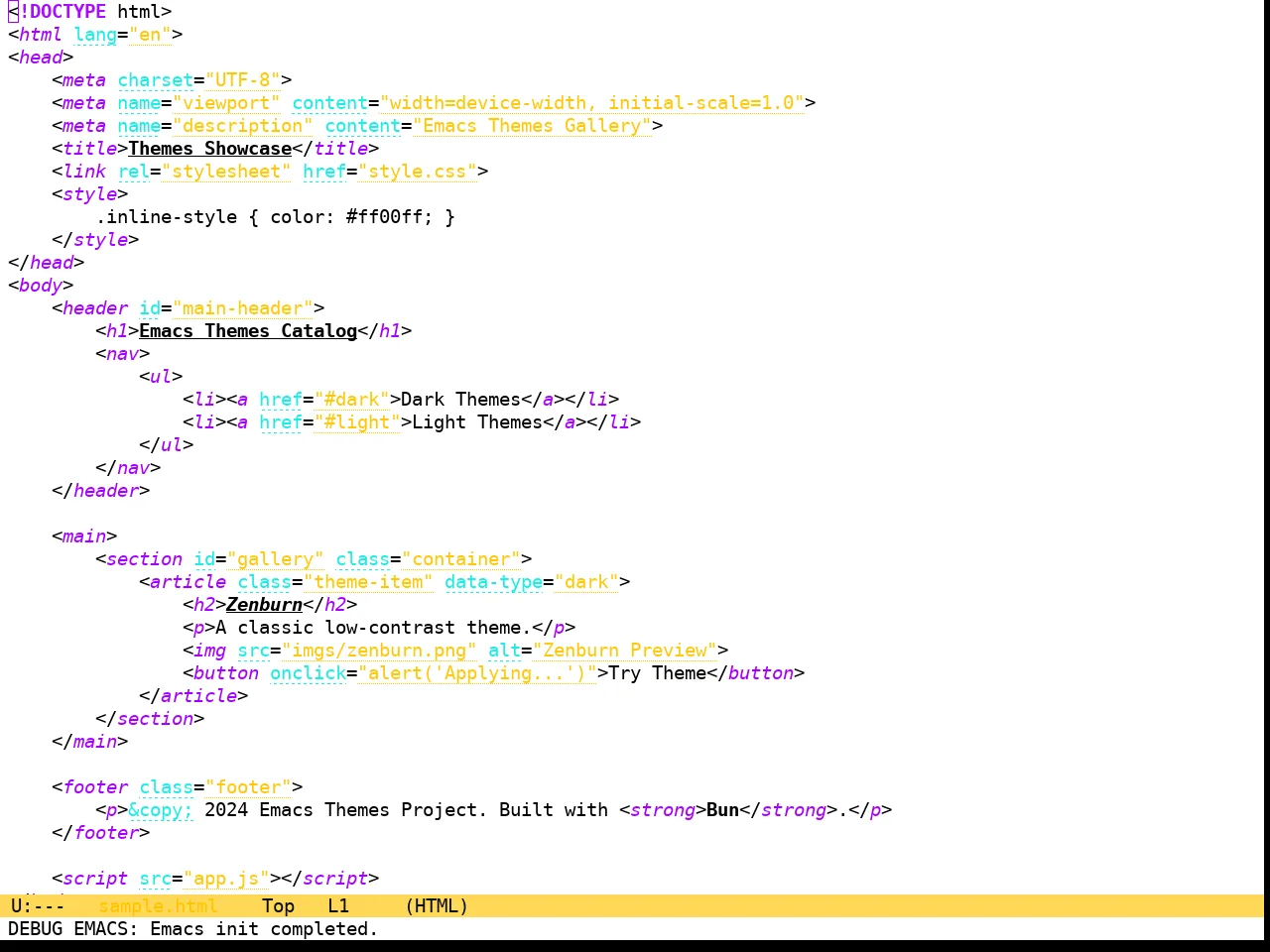Click the "#light" href value
This screenshot has height=952, width=1270.
point(357,422)
